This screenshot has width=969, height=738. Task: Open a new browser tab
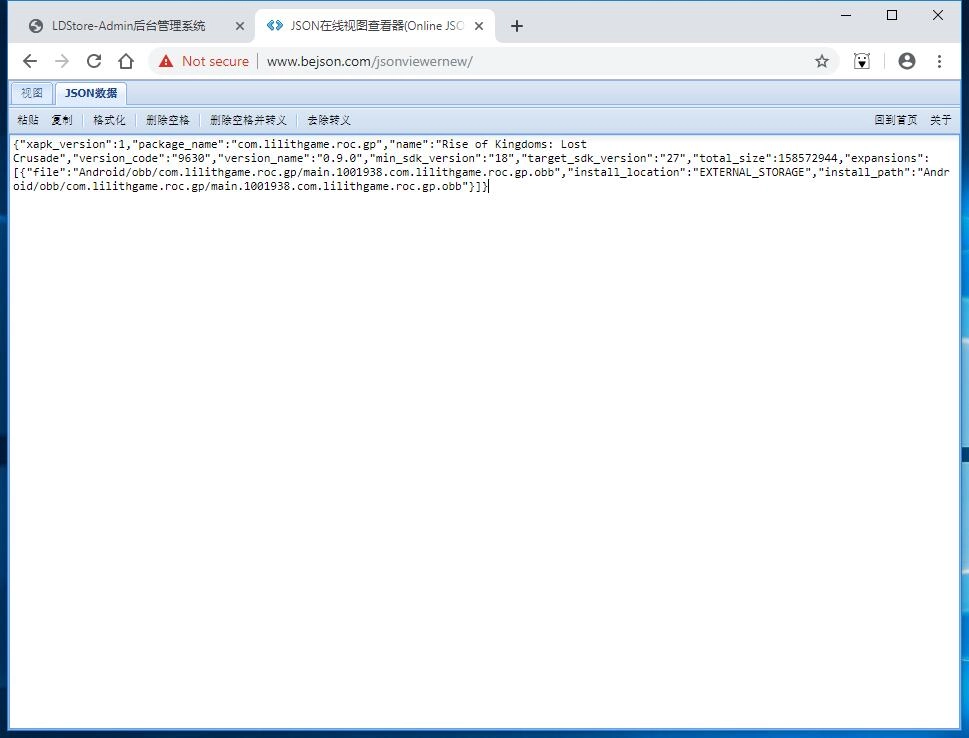(x=516, y=26)
